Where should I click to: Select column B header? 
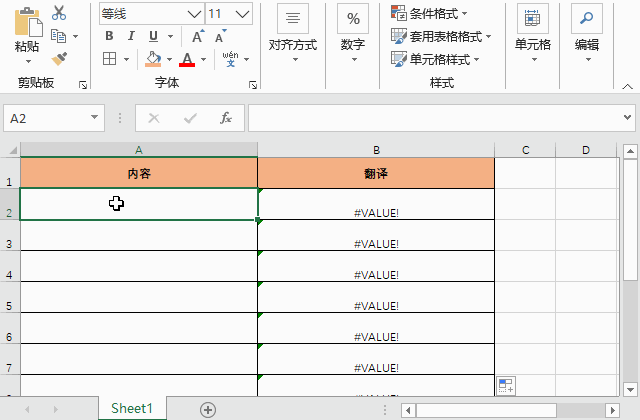coord(376,150)
